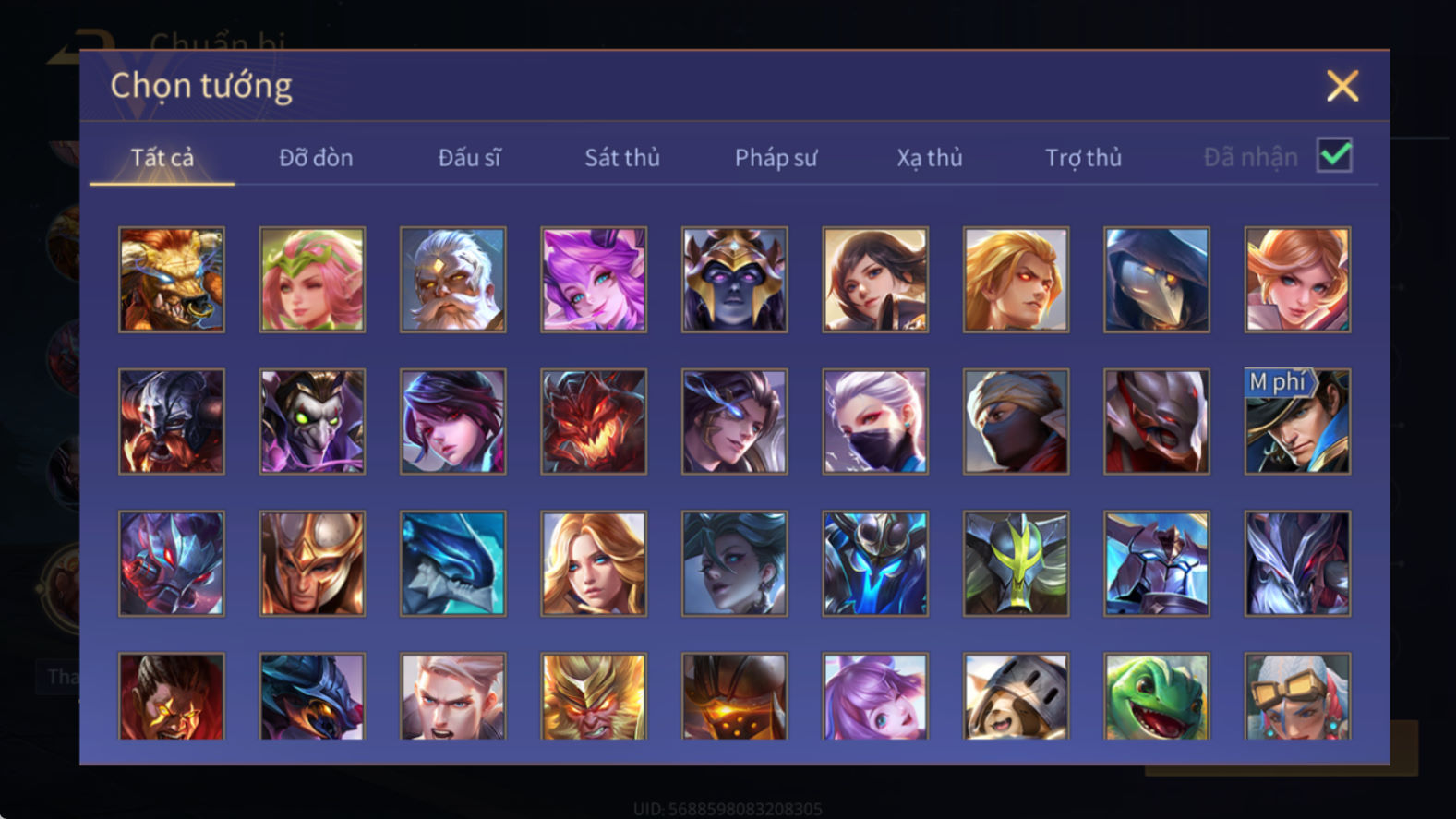Select the Tất cả tab
1456x819 pixels.
click(162, 158)
